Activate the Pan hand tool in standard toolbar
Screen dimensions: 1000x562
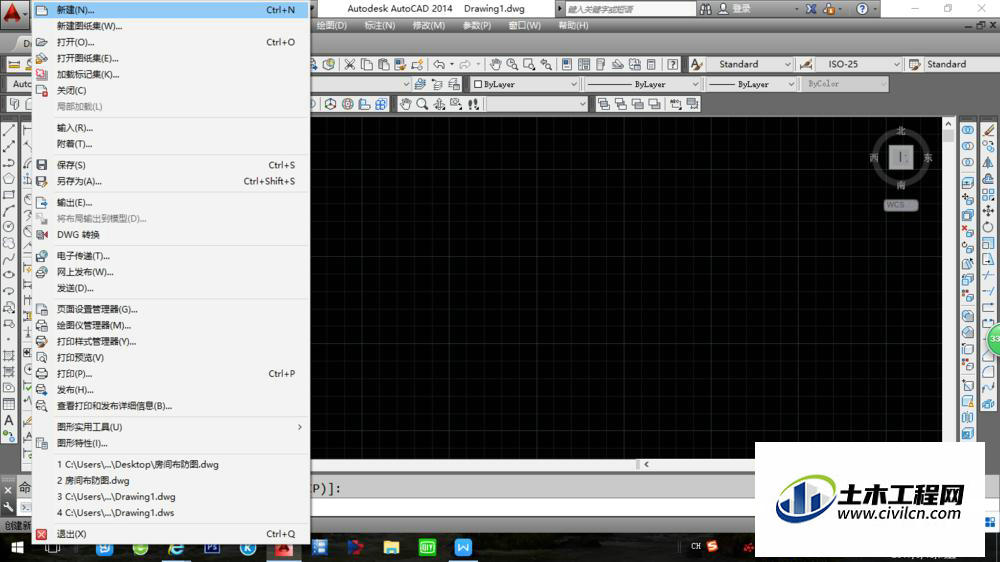[x=496, y=64]
